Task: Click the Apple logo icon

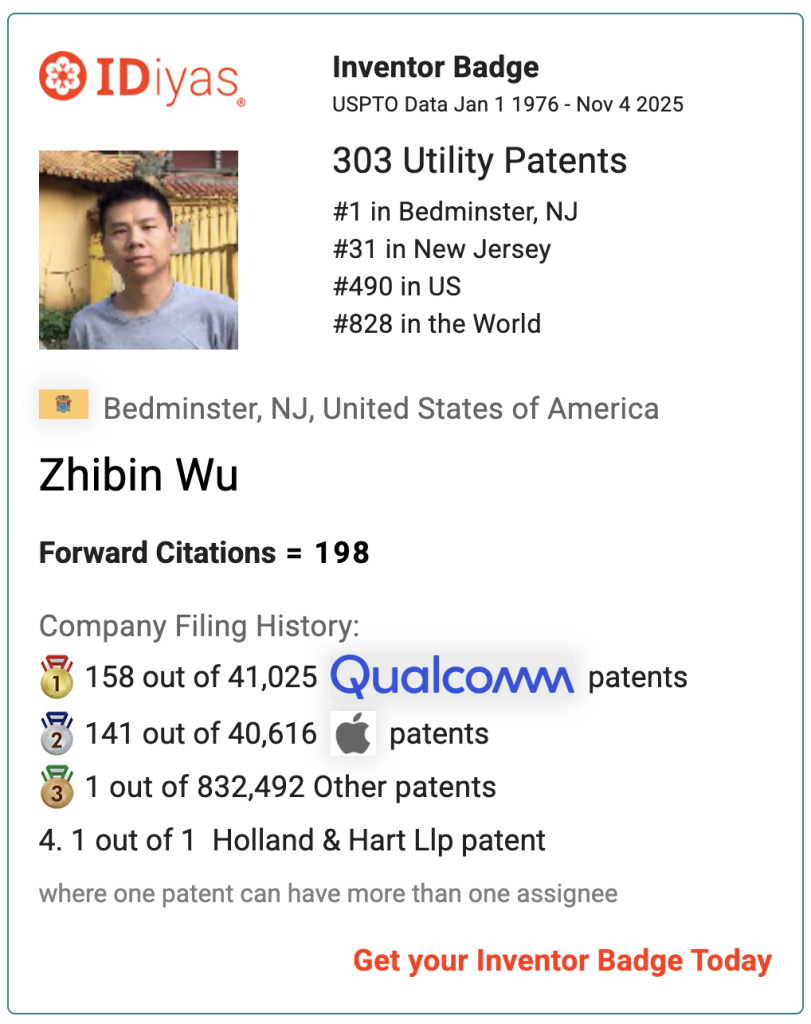Action: click(x=353, y=733)
